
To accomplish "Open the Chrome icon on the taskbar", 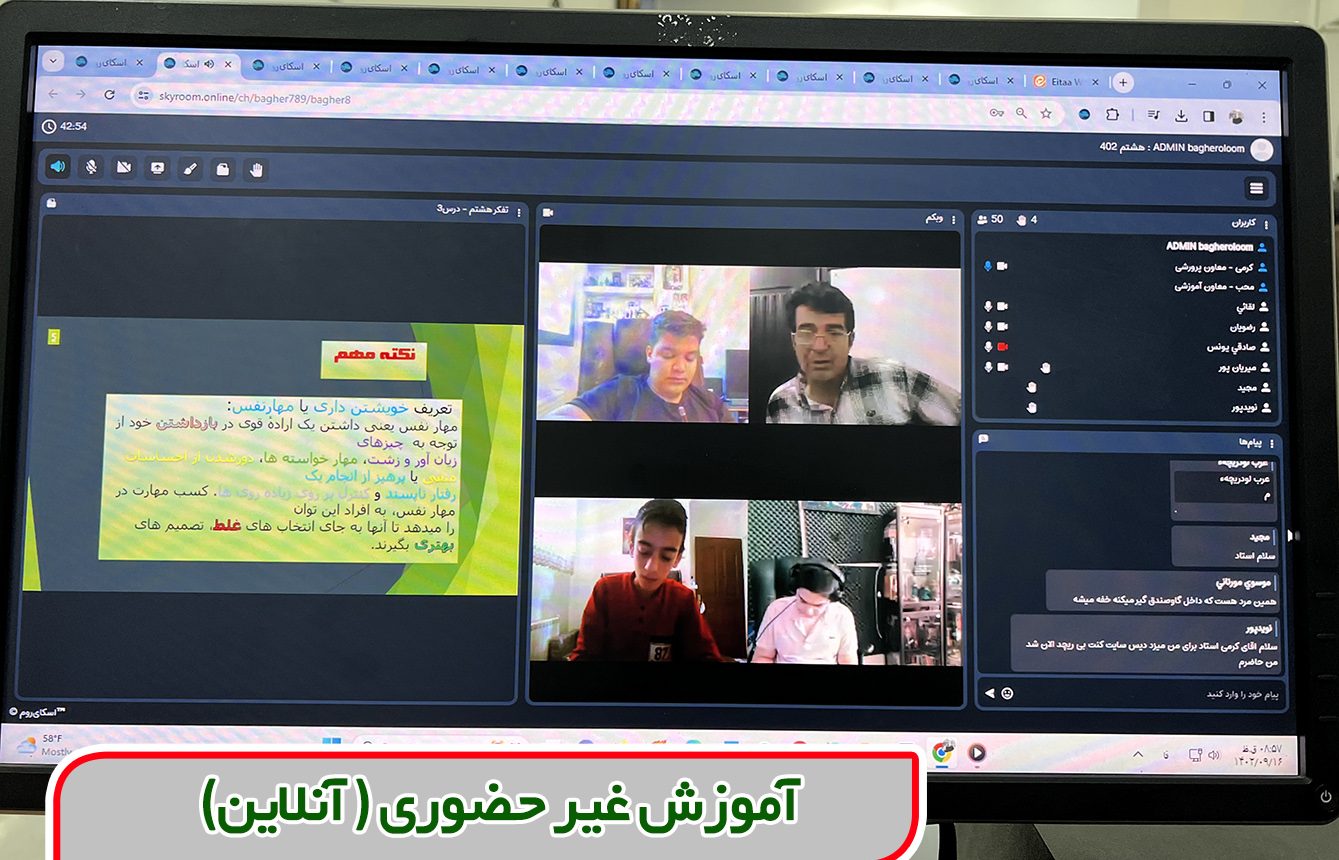I will point(941,752).
